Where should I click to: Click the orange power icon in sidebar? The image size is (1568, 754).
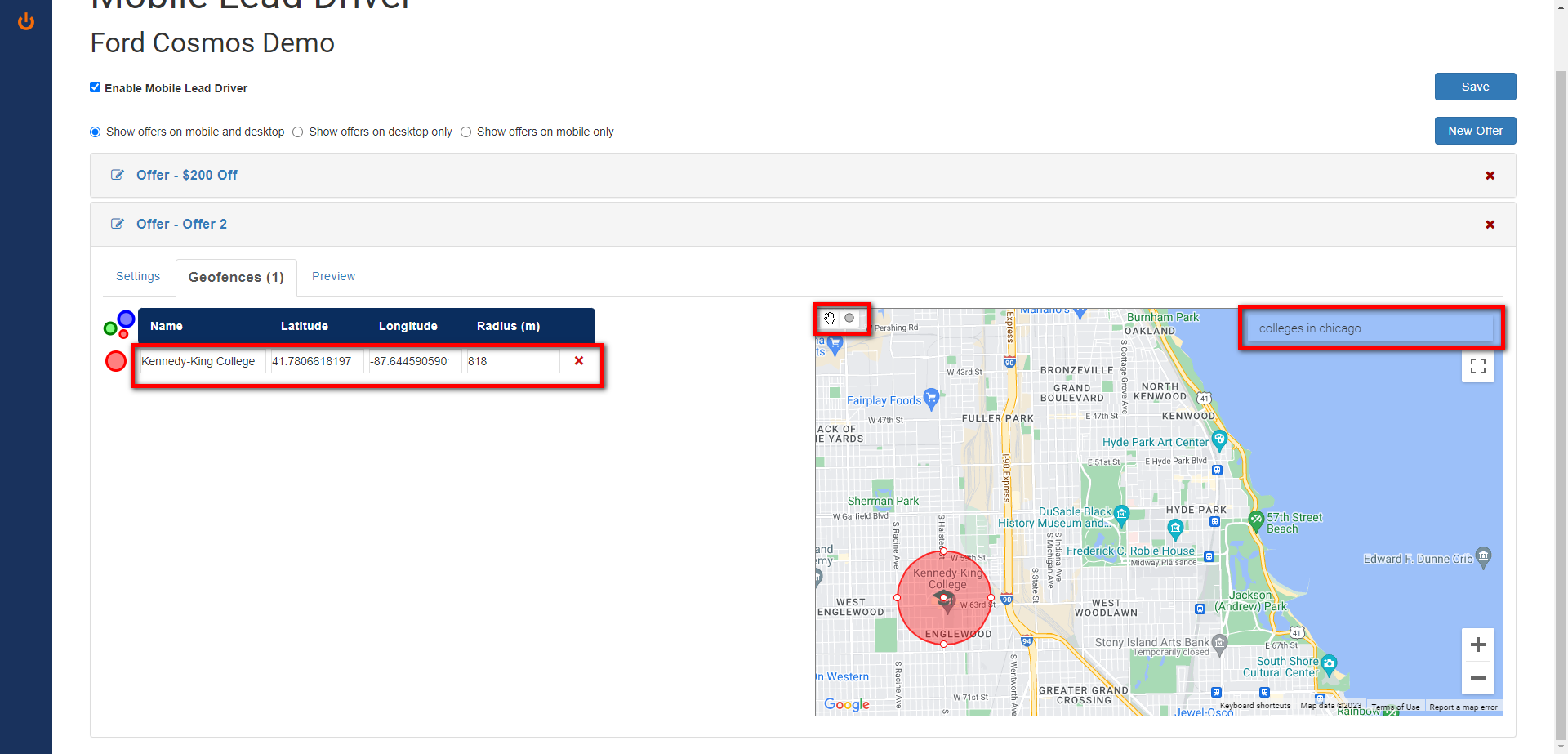tap(26, 21)
